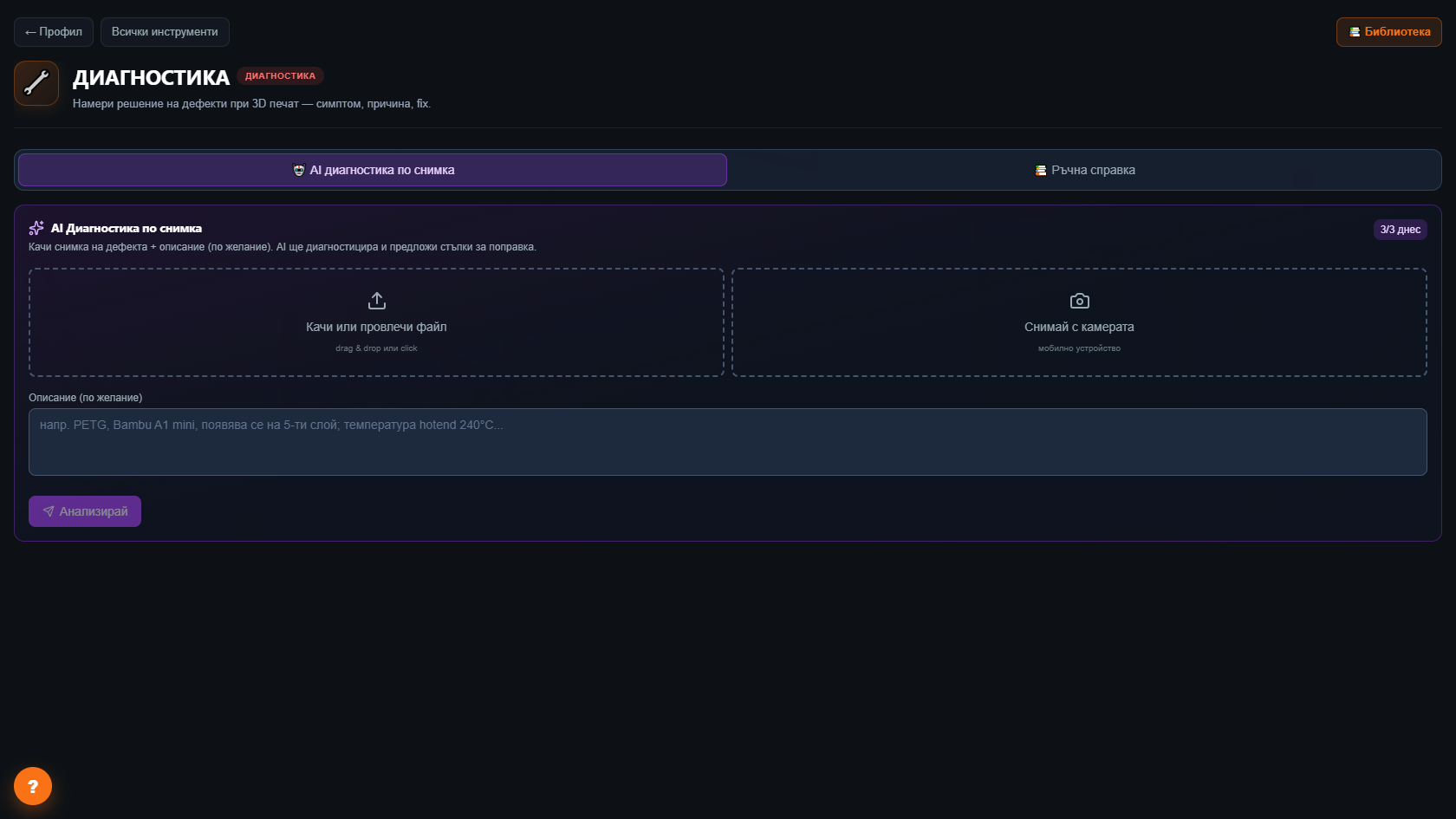This screenshot has width=1456, height=819.
Task: Click the Анализирай button
Action: (x=85, y=511)
